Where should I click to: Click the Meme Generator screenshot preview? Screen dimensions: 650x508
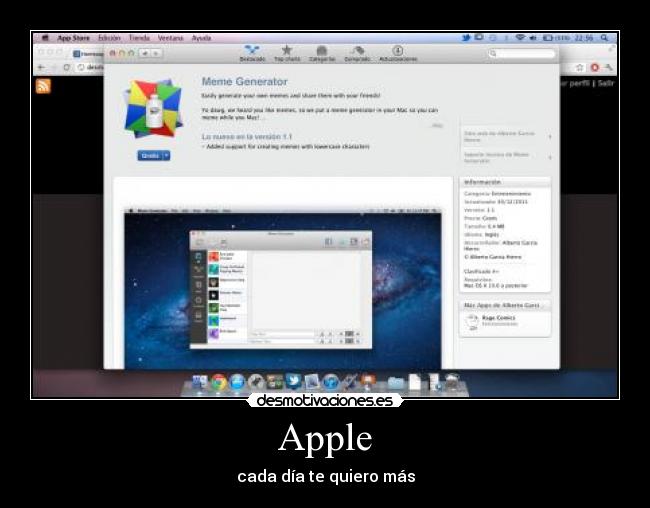pos(283,288)
